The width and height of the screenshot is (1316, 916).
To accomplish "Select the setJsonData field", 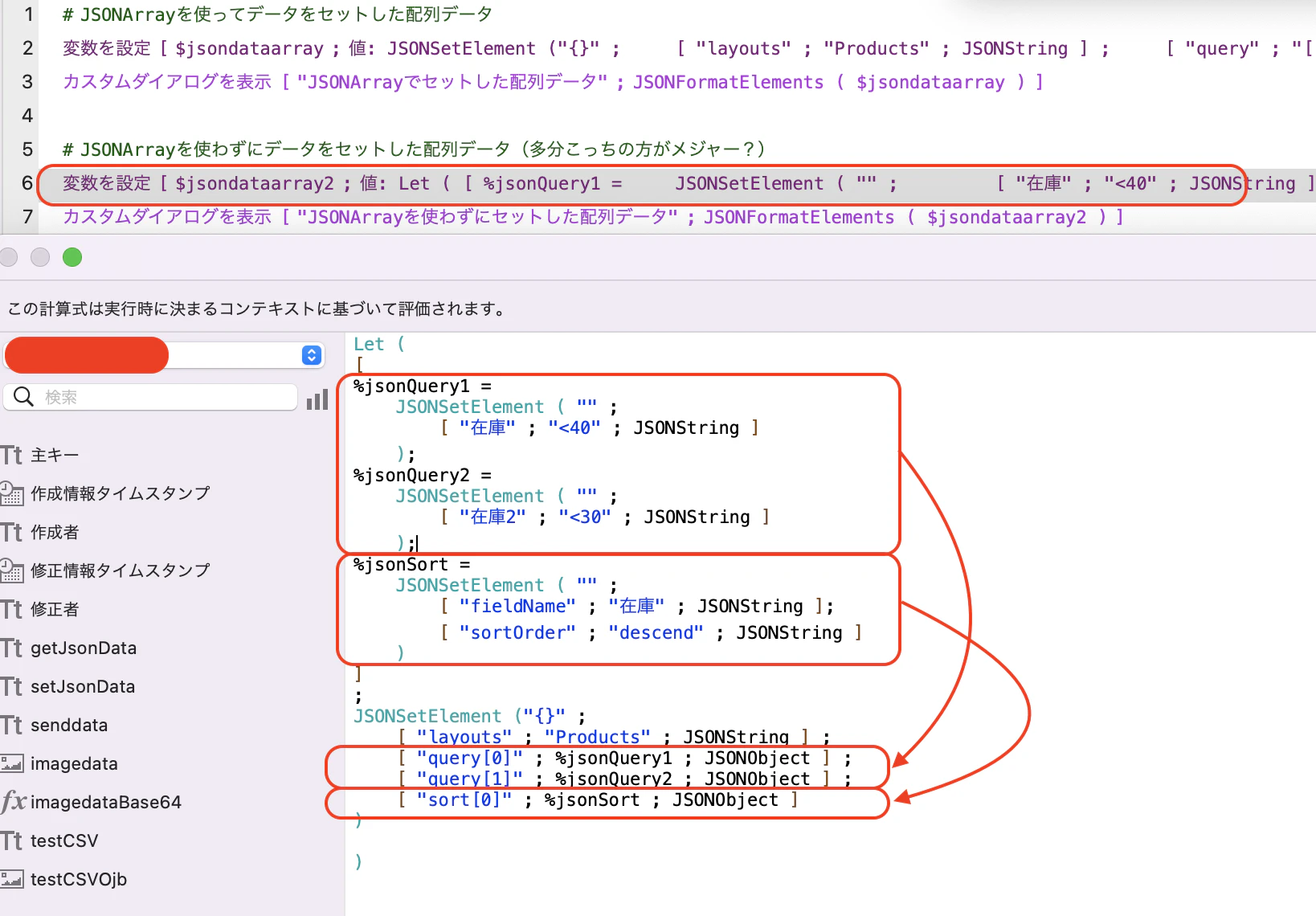I will click(83, 687).
